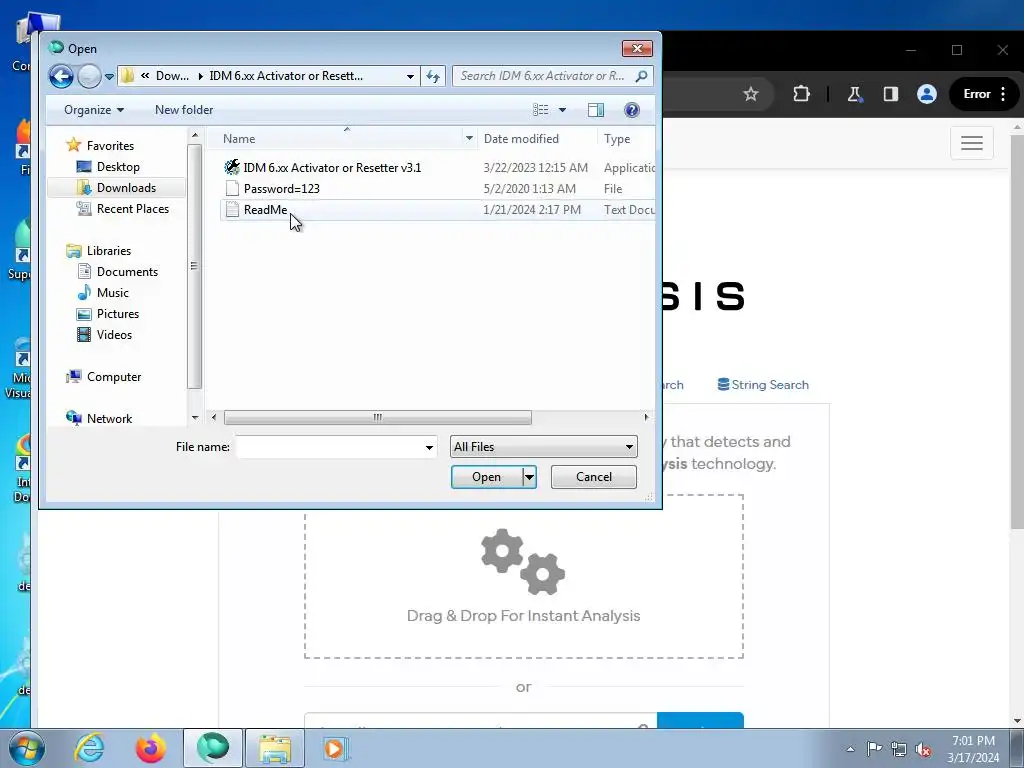This screenshot has width=1024, height=768.
Task: Refresh the folder with the refresh icon
Action: [433, 76]
